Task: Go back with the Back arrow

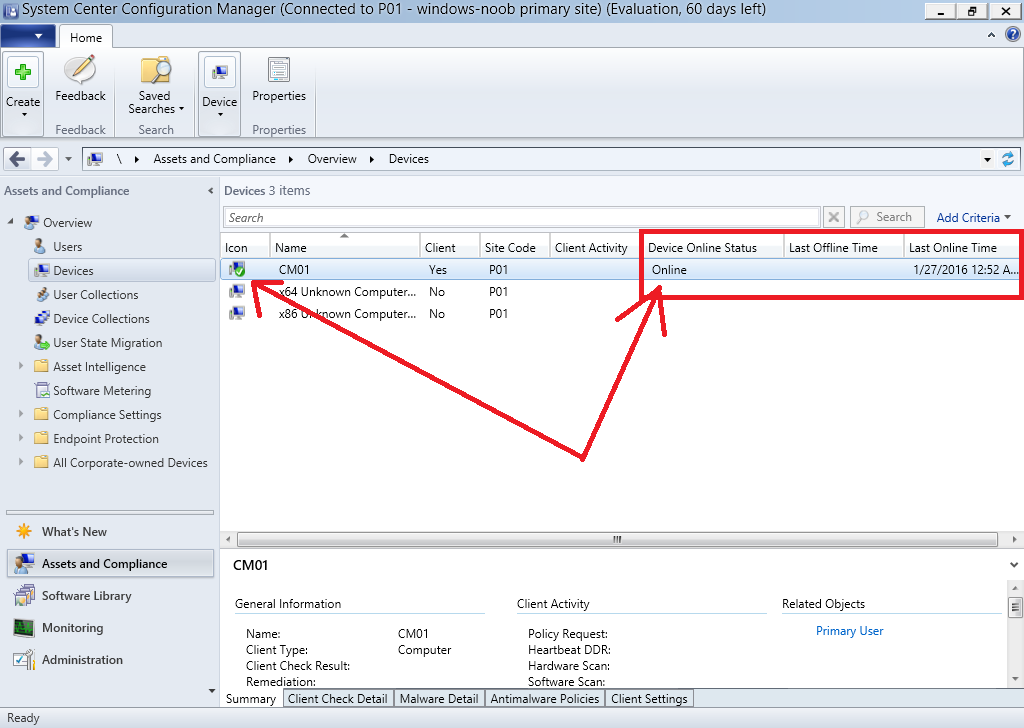Action: (18, 159)
